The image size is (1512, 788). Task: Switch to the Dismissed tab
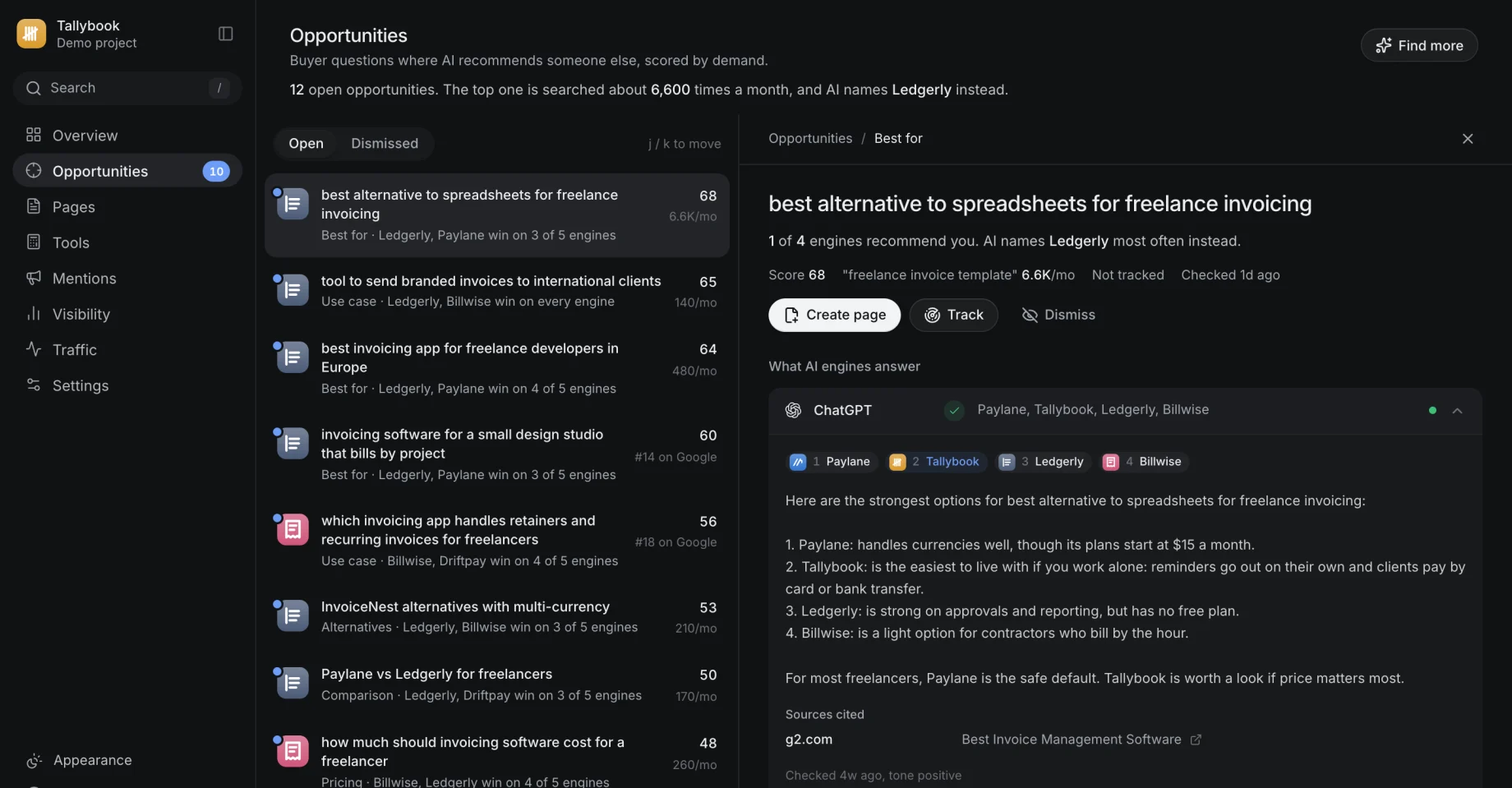(385, 143)
